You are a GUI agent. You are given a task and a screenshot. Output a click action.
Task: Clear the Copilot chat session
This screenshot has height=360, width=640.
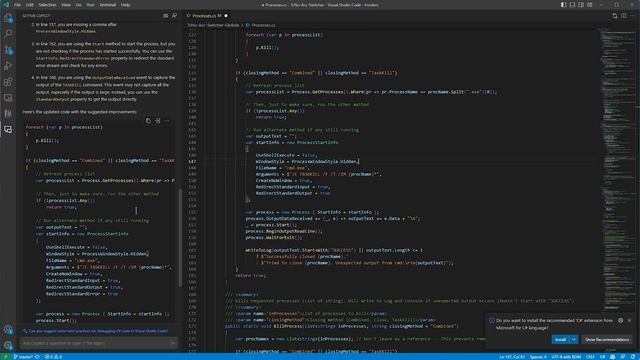166,16
